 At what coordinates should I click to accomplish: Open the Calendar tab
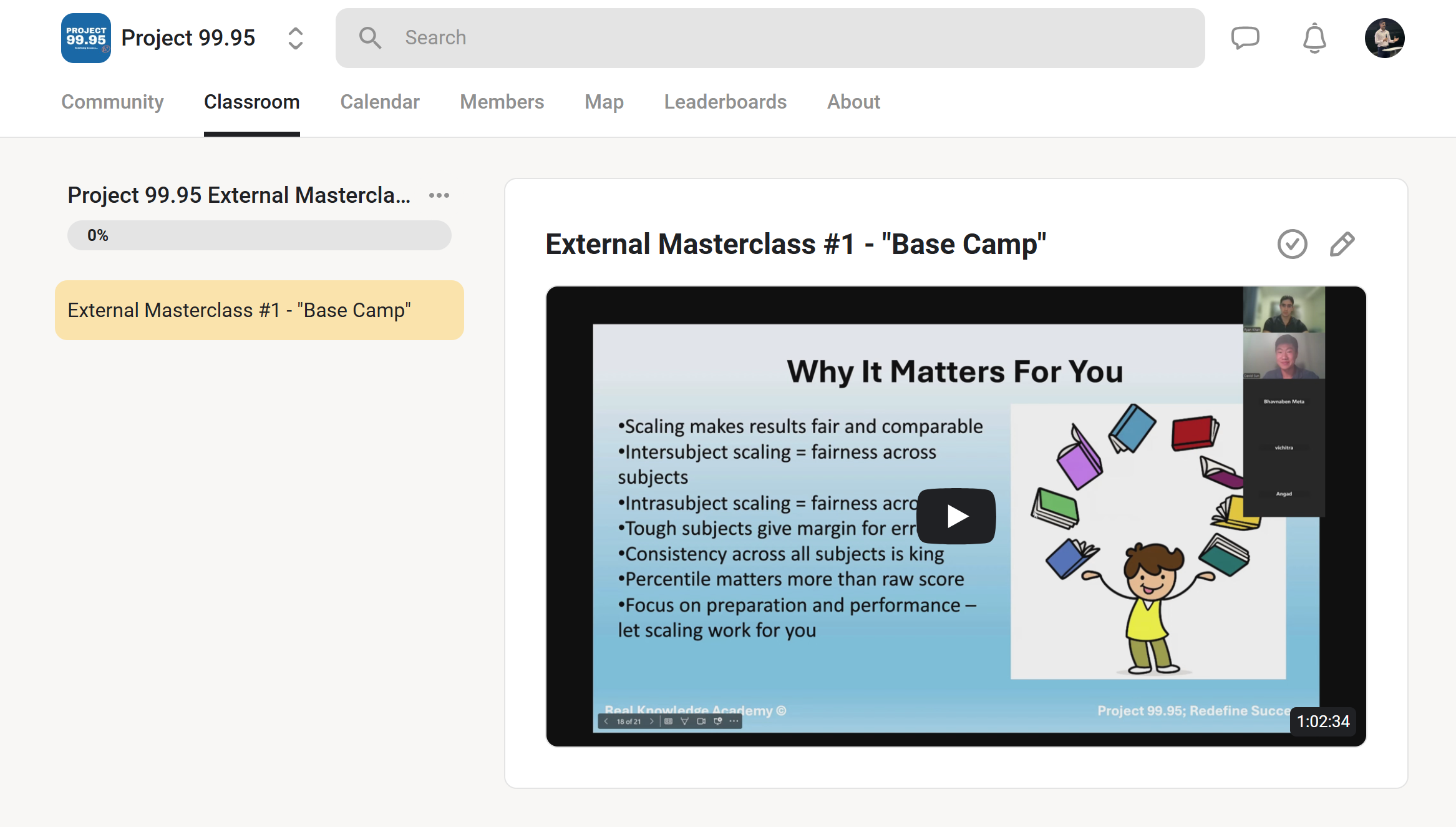[379, 102]
